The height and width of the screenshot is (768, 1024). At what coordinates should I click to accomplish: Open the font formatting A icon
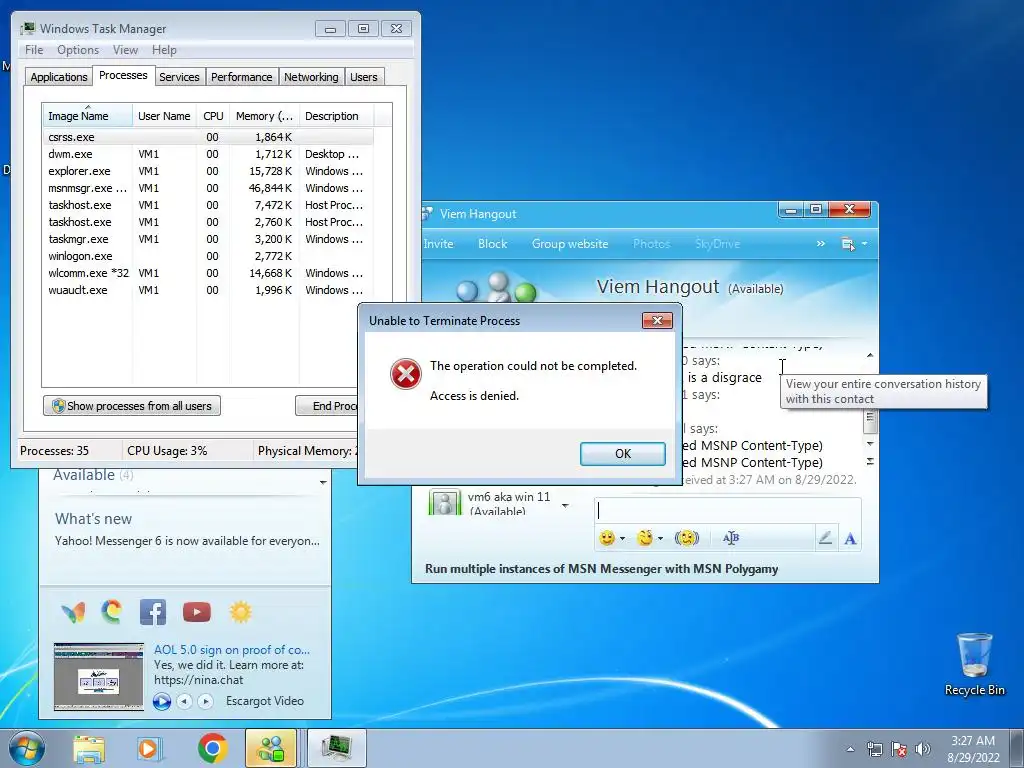[x=850, y=538]
